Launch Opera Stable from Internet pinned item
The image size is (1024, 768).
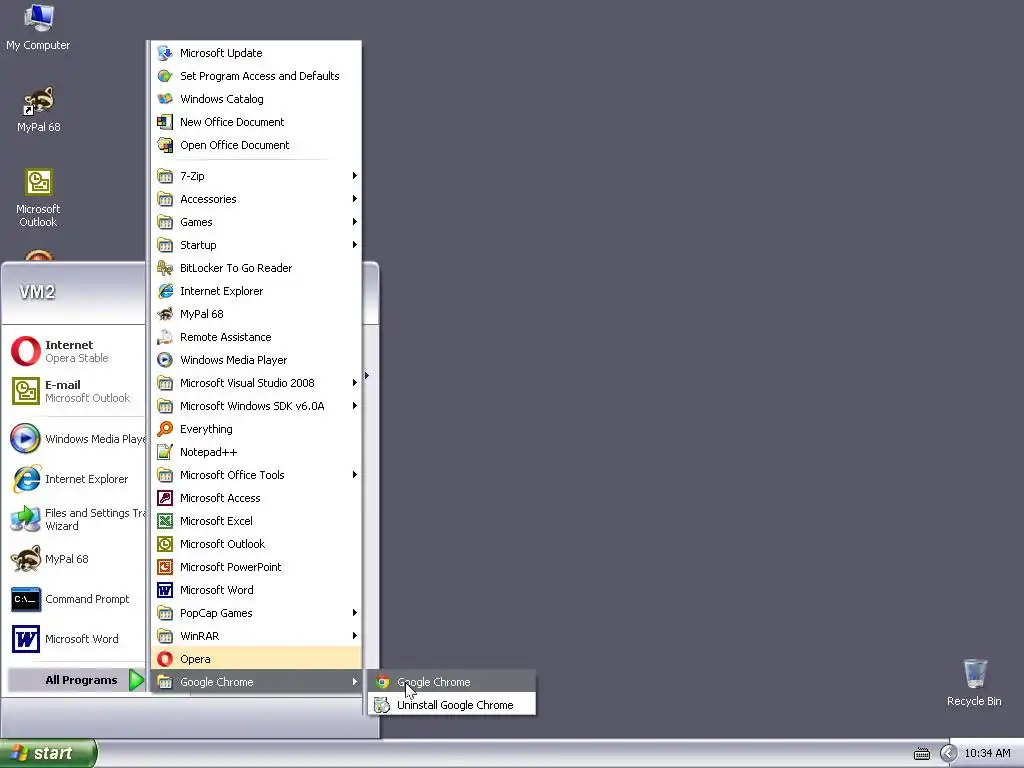click(x=75, y=351)
